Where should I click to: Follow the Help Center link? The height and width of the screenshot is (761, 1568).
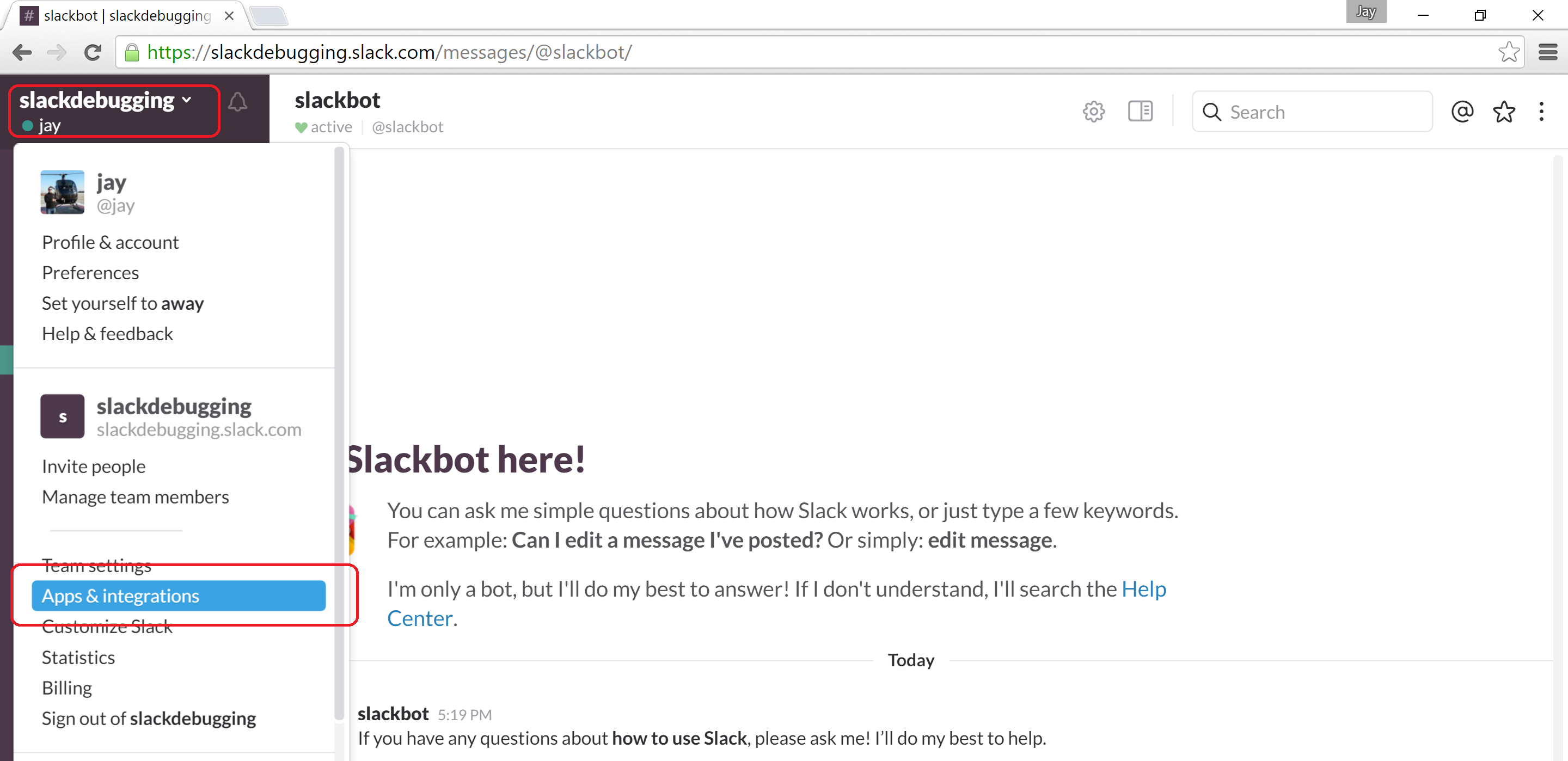pyautogui.click(x=1143, y=590)
